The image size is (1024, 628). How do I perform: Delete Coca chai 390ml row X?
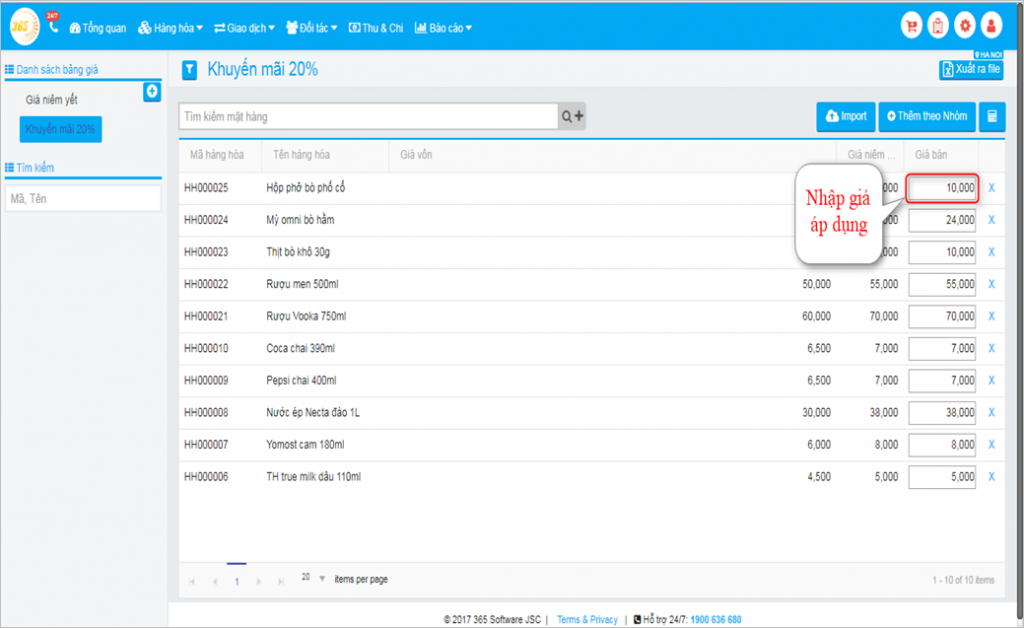pos(991,349)
